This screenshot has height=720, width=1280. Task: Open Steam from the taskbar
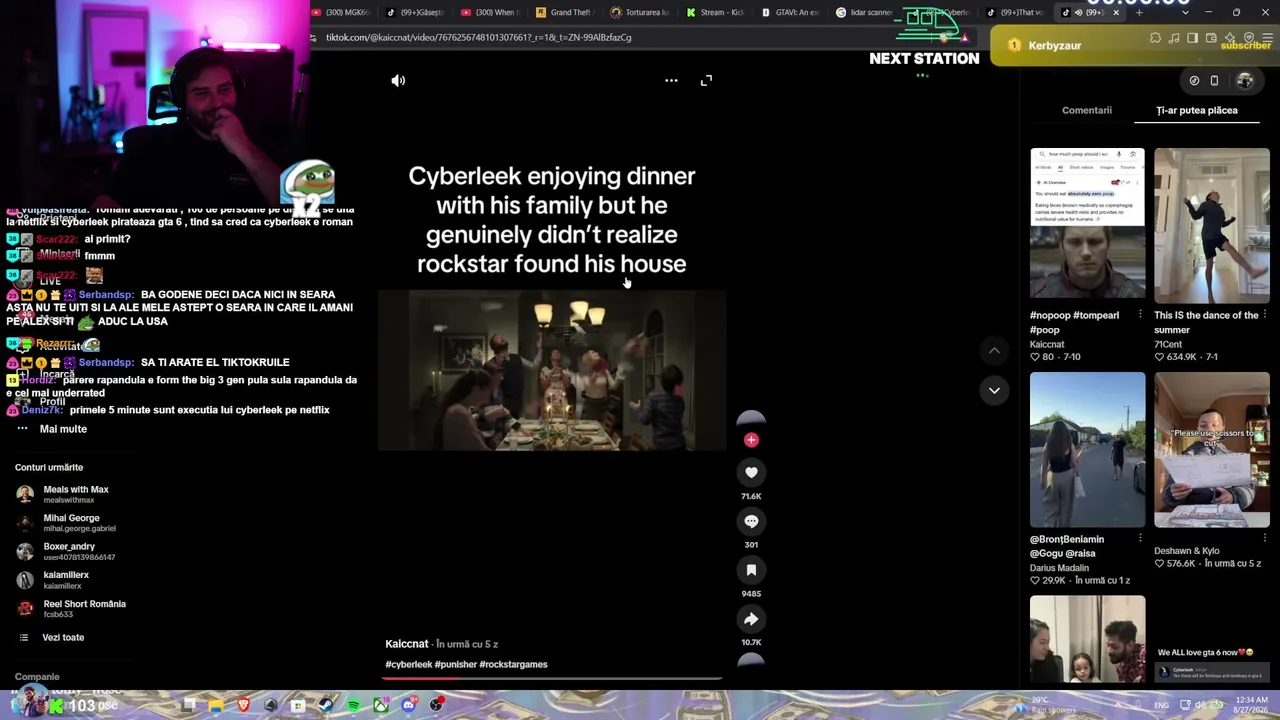coord(326,705)
